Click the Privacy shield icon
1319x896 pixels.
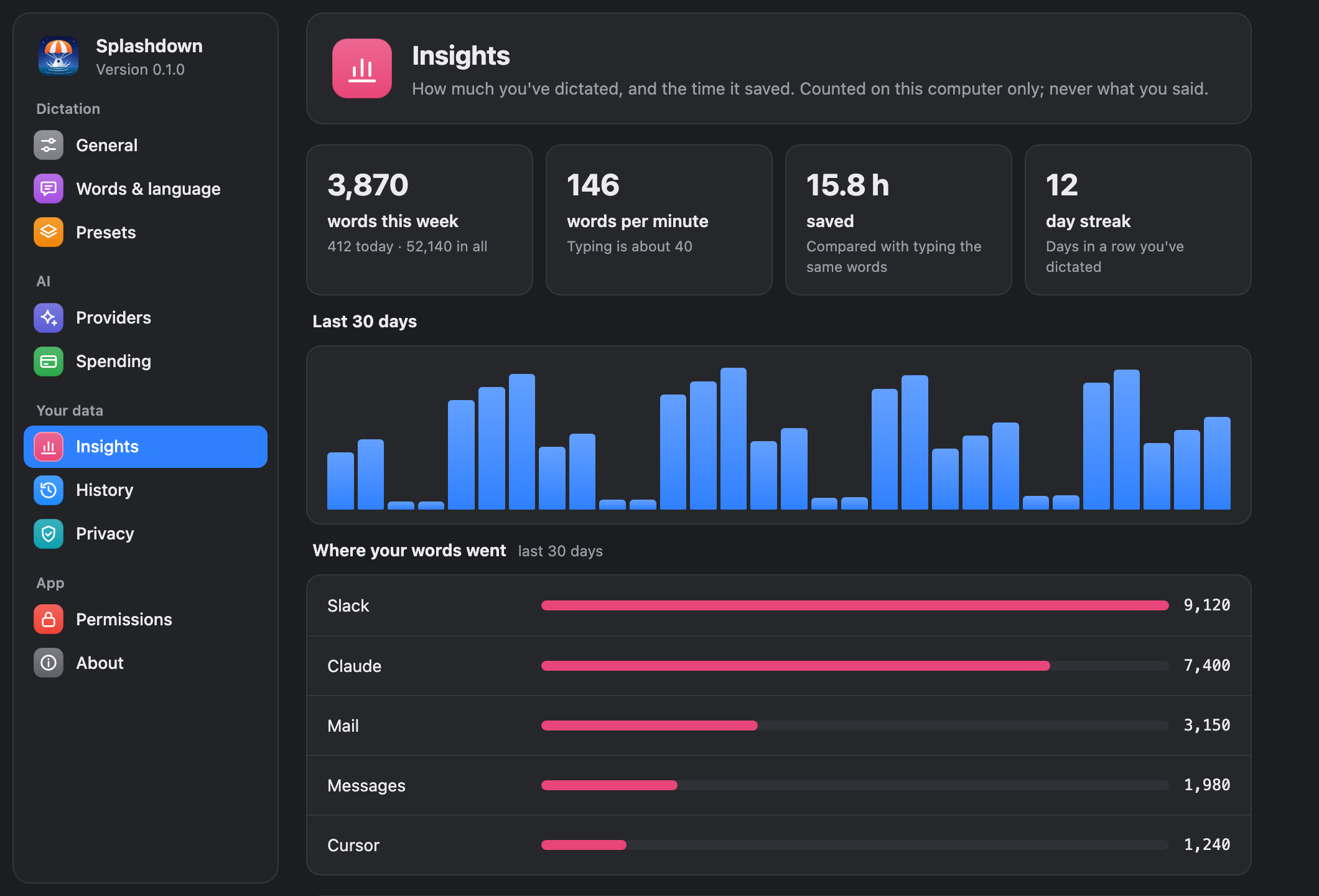tap(49, 534)
